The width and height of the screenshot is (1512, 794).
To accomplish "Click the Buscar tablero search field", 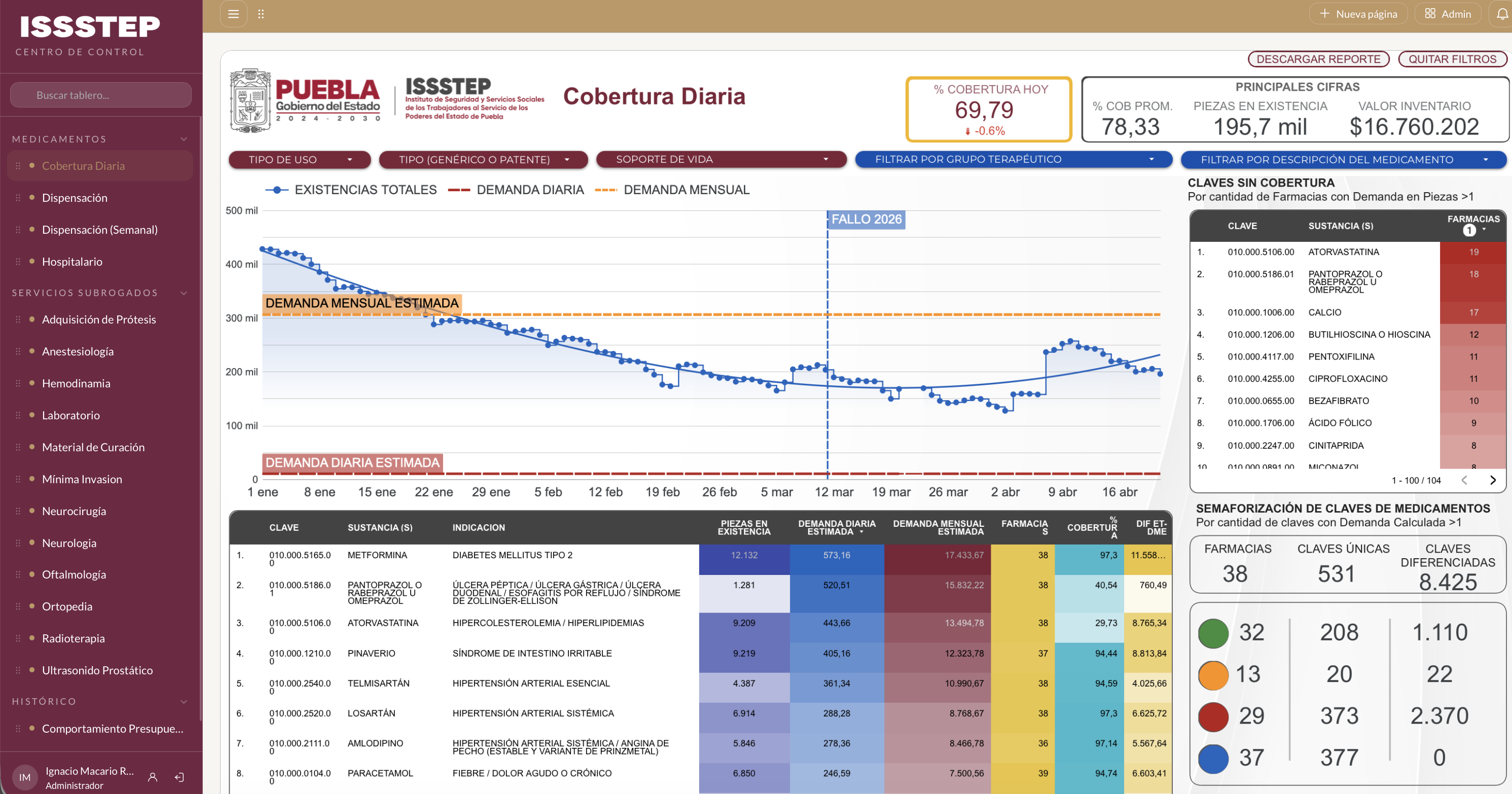I will pos(101,95).
